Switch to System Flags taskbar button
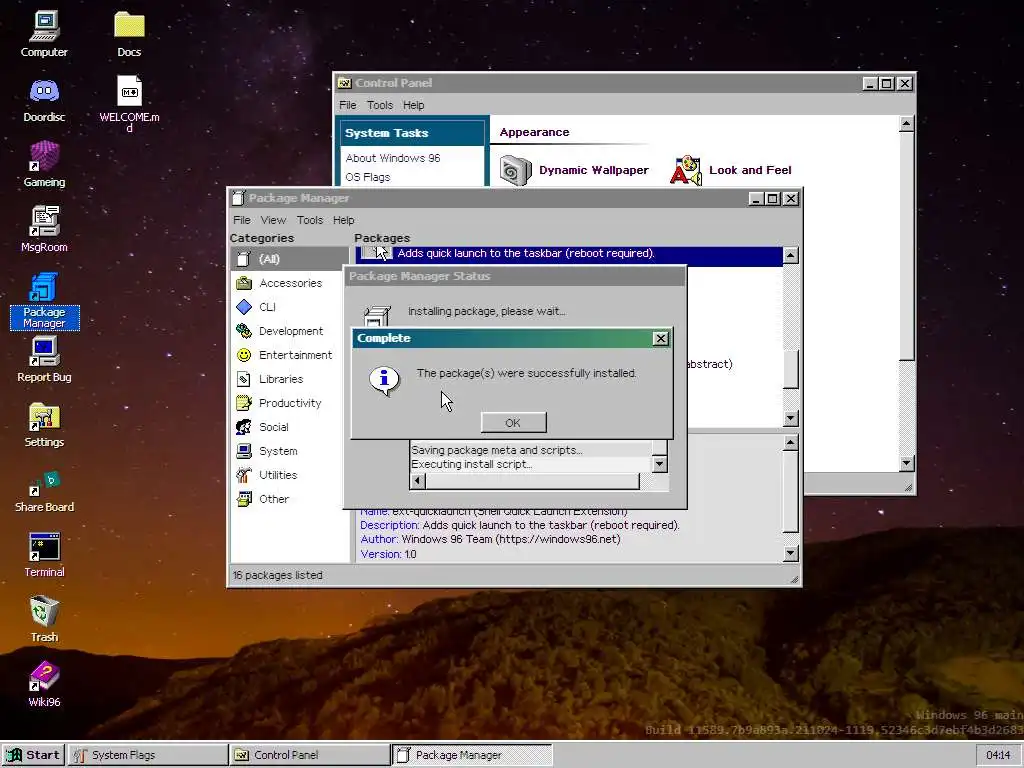 click(148, 755)
